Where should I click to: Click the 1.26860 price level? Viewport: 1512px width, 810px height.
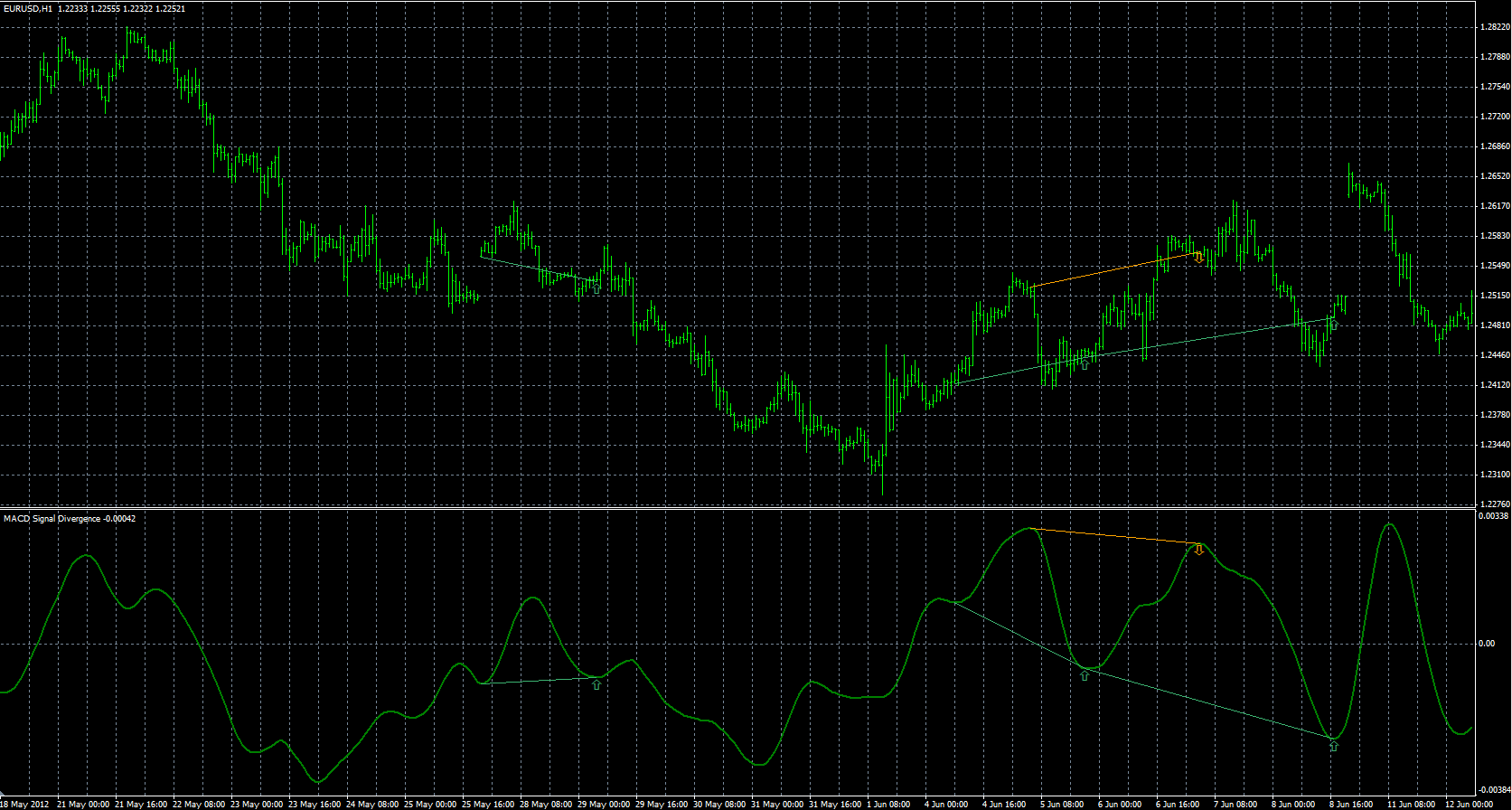[1495, 146]
